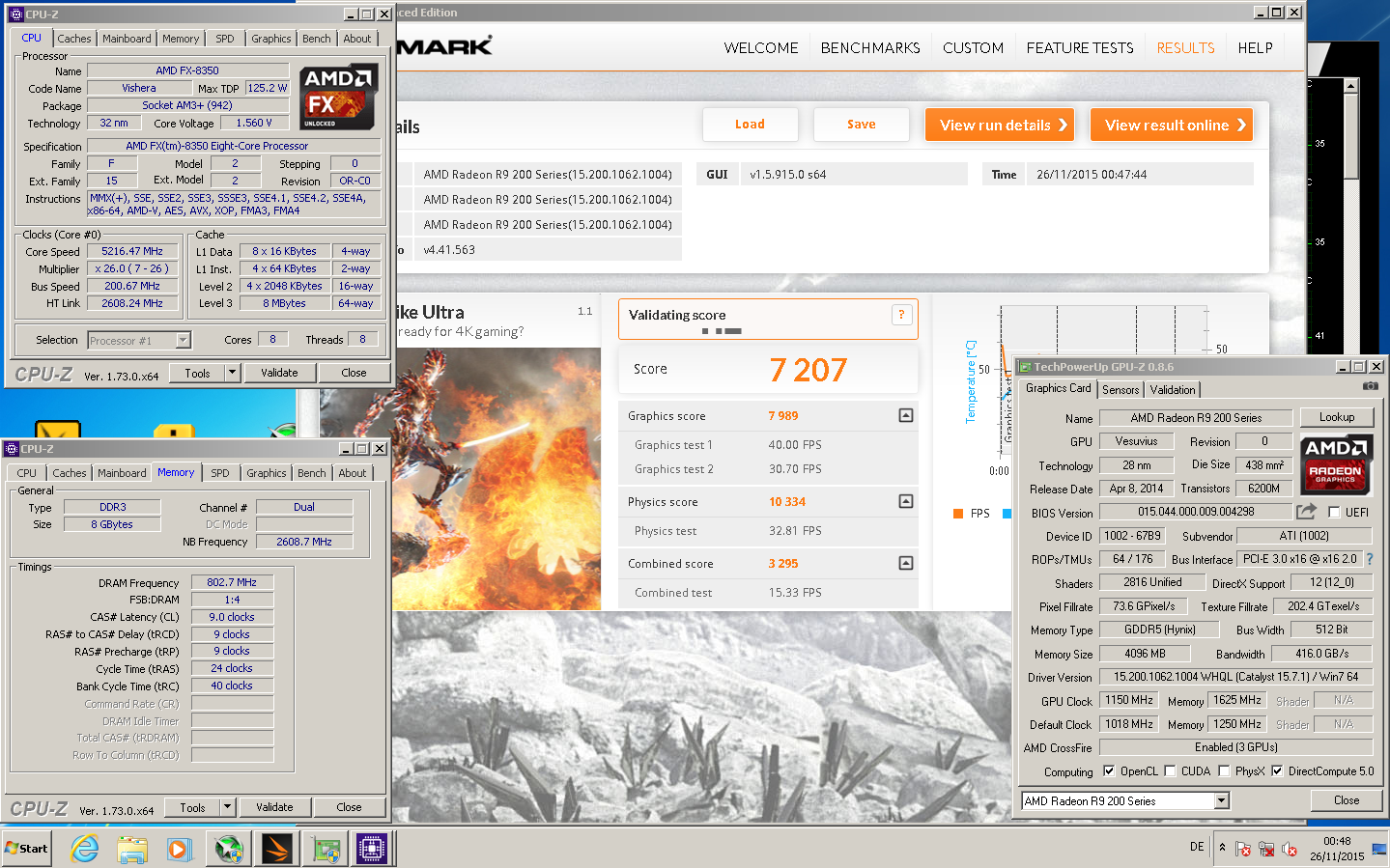Screen dimensions: 1390x868
Task: Collapse the Physics score section
Action: pos(906,501)
